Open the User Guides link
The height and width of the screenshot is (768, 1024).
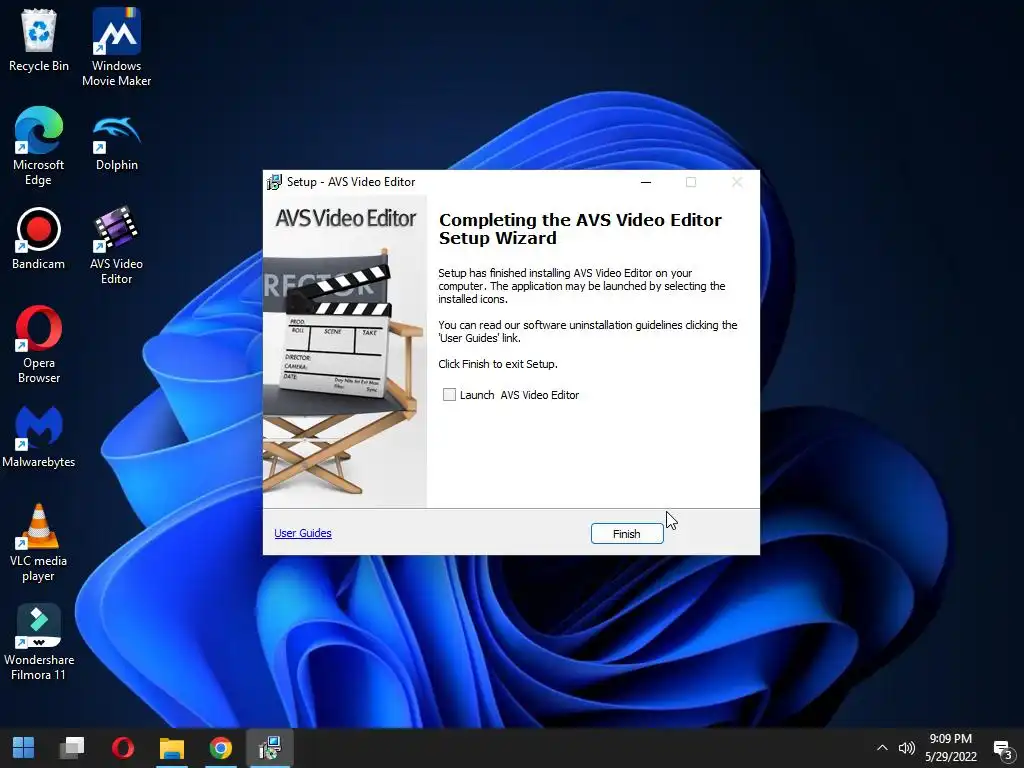(x=303, y=533)
